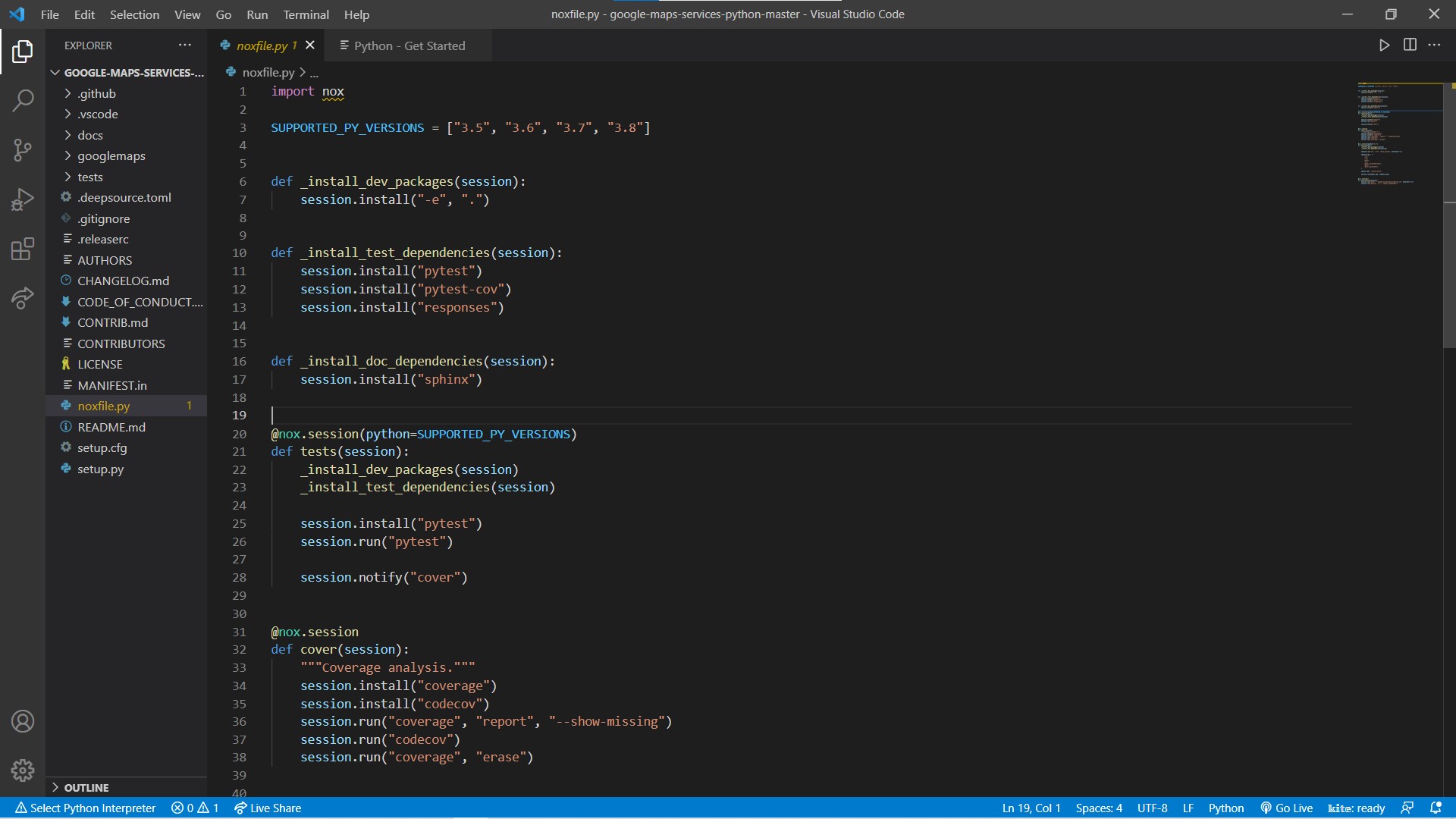Collapse the GOOGLE-MAPS-SERVICES root folder
Screen dimensions: 1456x819
133,73
